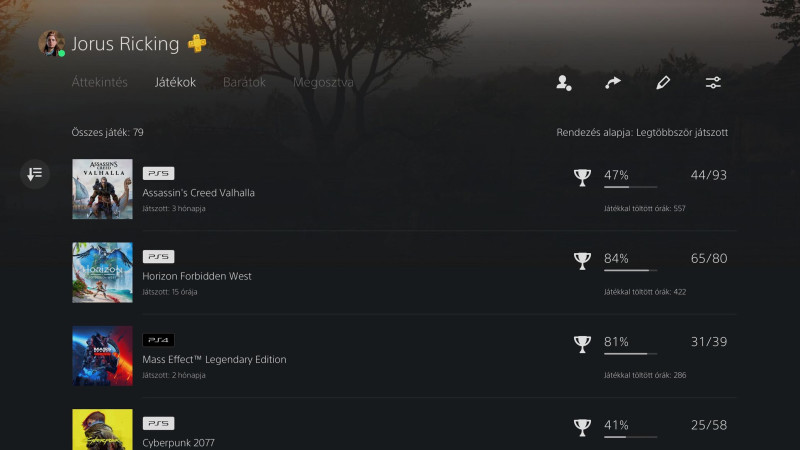Click the Cyberpunk 2077 trophy icon

coord(582,428)
